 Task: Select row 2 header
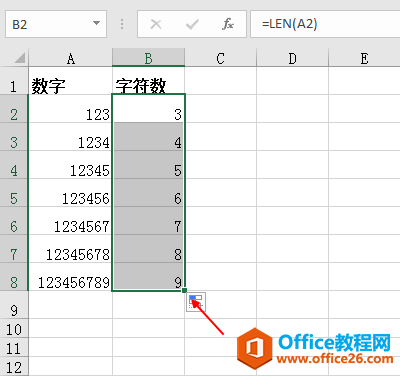pos(14,109)
